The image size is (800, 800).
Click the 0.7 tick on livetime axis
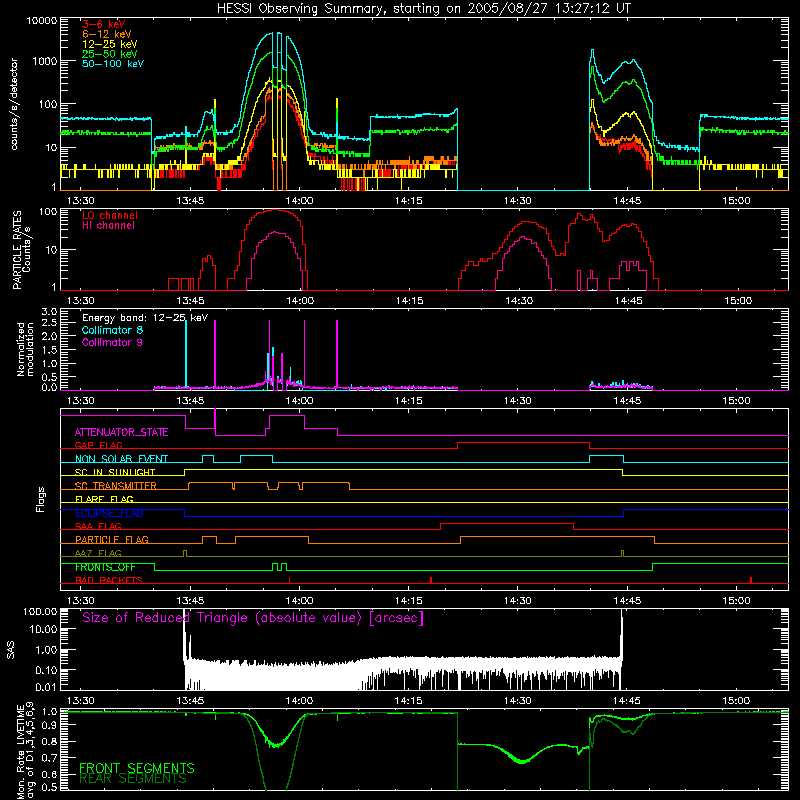(49, 758)
